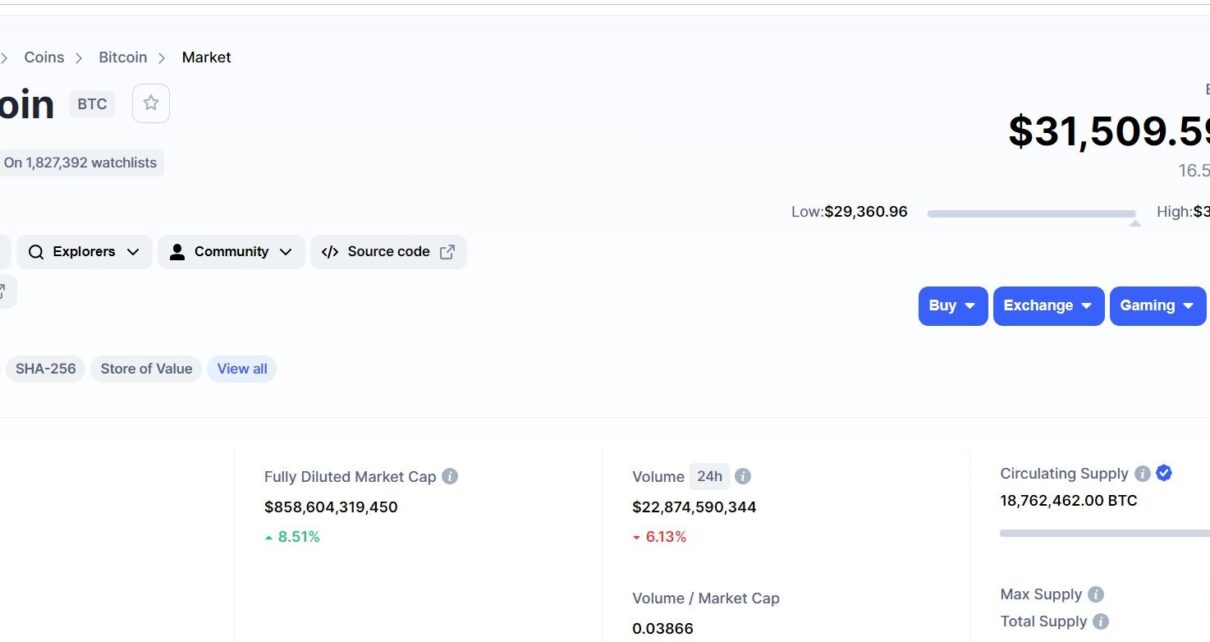Click the BTC ticker badge
Image resolution: width=1210 pixels, height=642 pixels.
(x=92, y=104)
